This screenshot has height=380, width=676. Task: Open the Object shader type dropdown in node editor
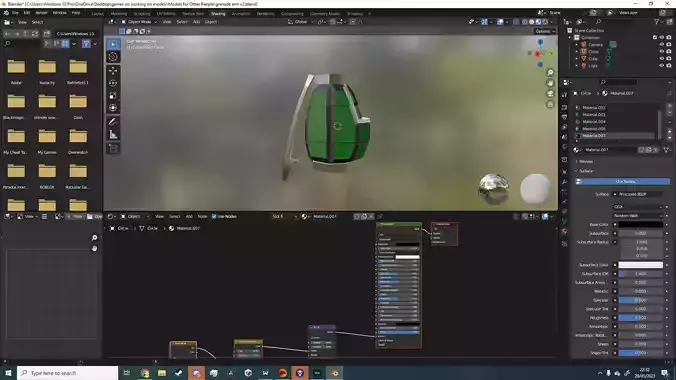(134, 217)
